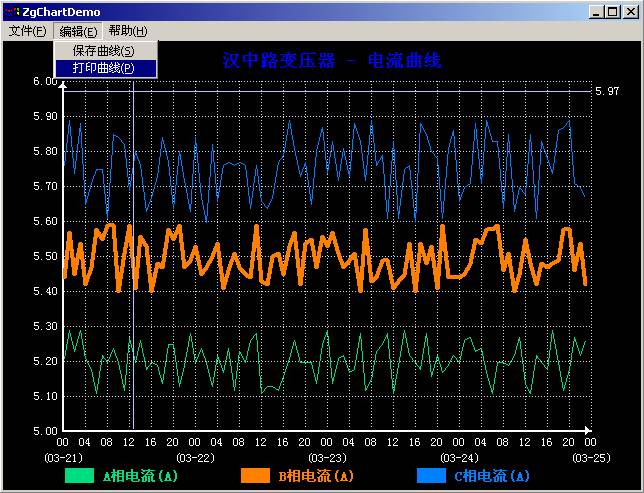The height and width of the screenshot is (493, 644).
Task: Close the ZgChartDemo window
Action: pyautogui.click(x=630, y=12)
